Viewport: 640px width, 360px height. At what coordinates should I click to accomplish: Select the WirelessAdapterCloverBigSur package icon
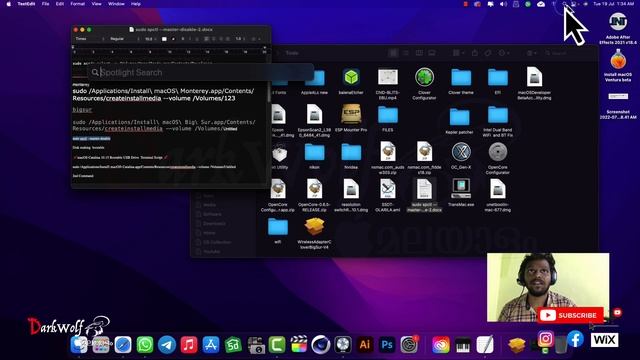314,227
